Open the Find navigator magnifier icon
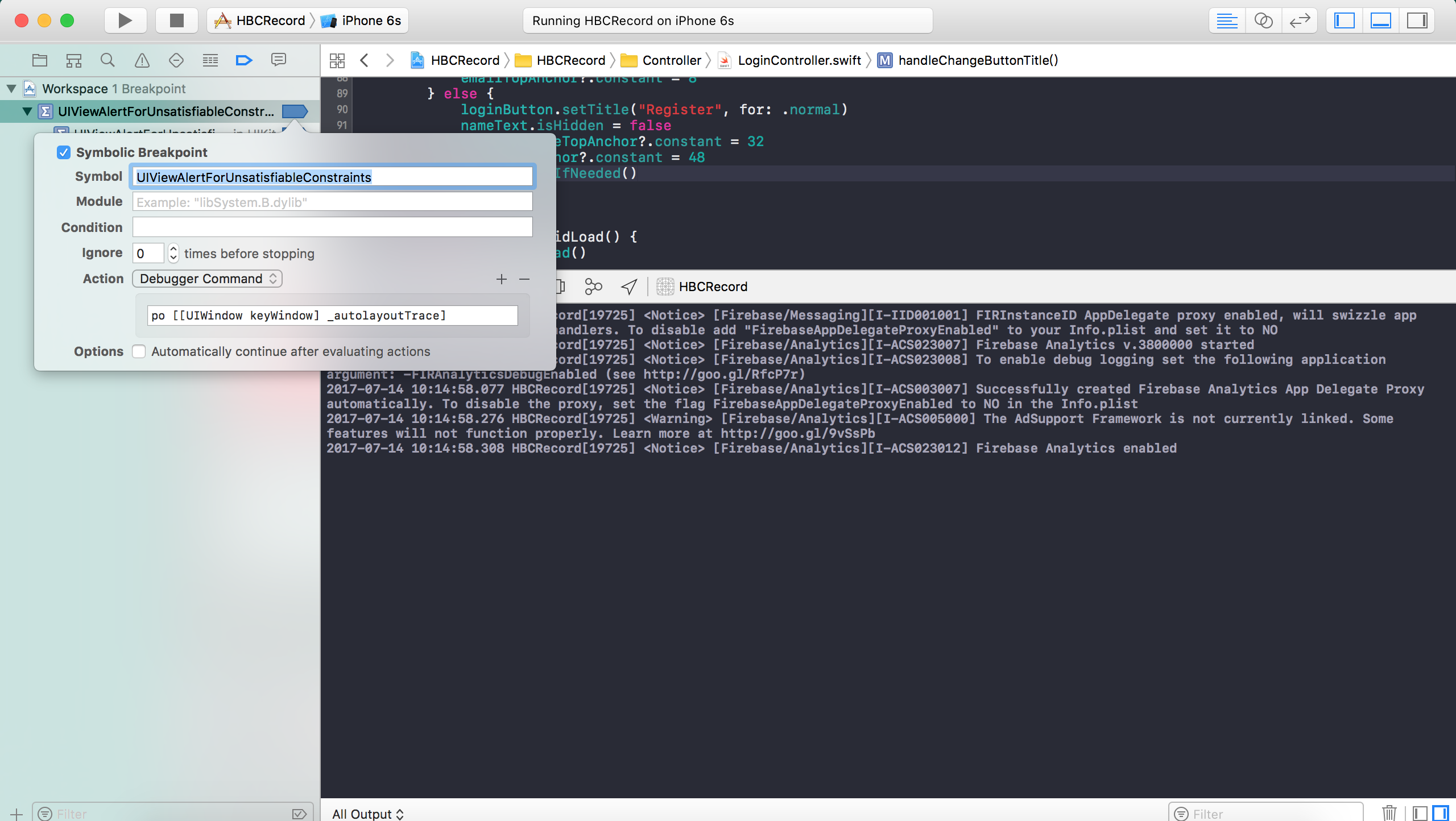1456x821 pixels. (107, 60)
